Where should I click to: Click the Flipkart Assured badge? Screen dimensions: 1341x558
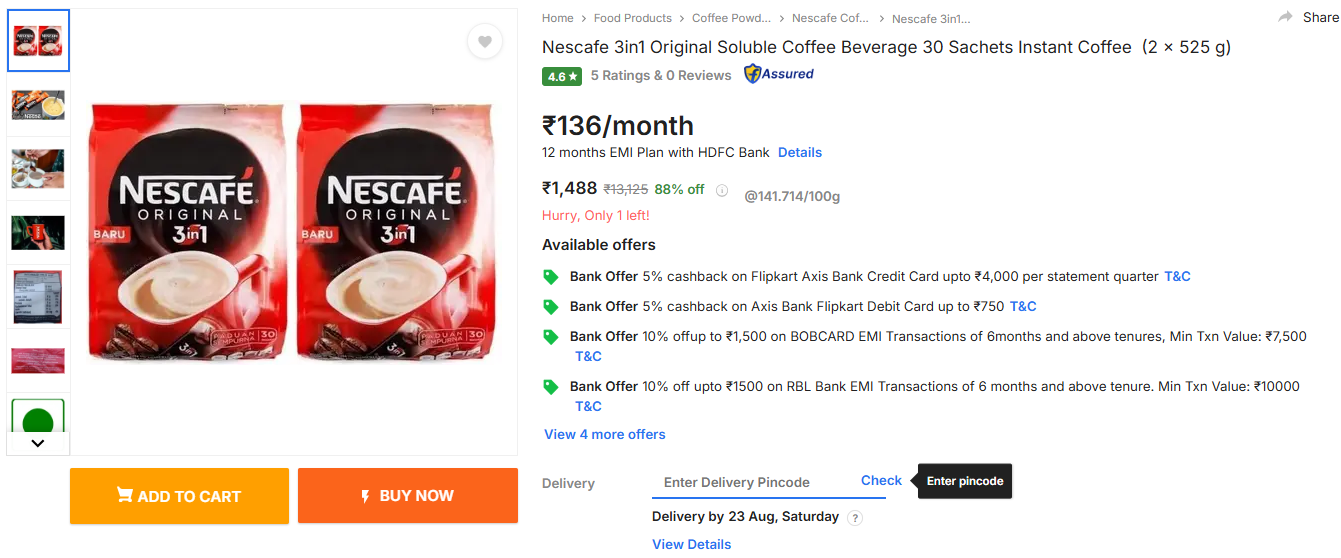pos(779,74)
